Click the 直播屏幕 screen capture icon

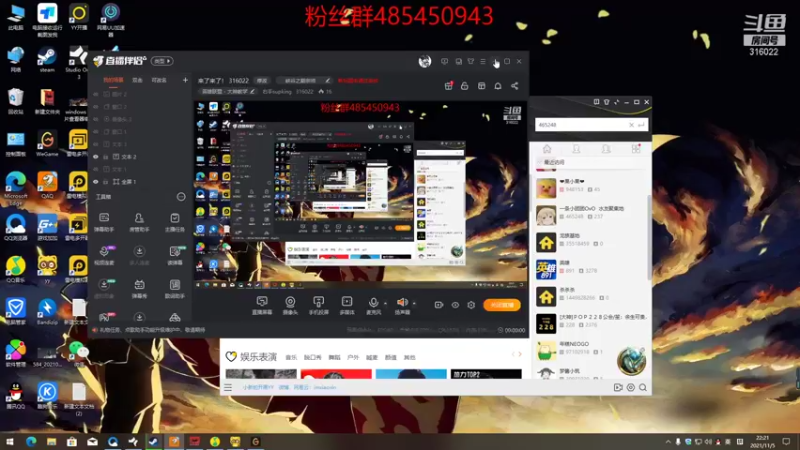click(262, 302)
